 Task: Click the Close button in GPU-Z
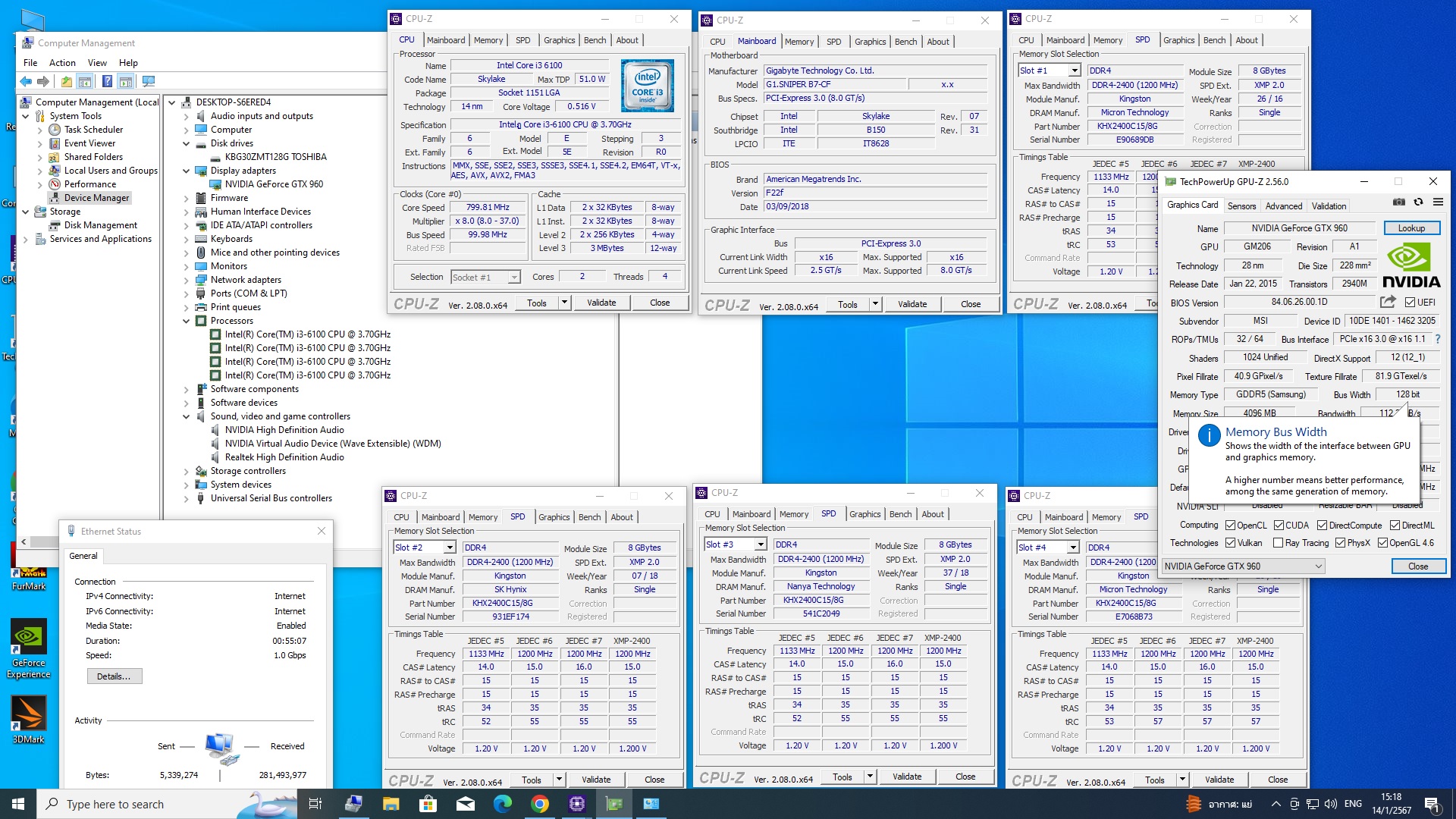pos(1418,566)
